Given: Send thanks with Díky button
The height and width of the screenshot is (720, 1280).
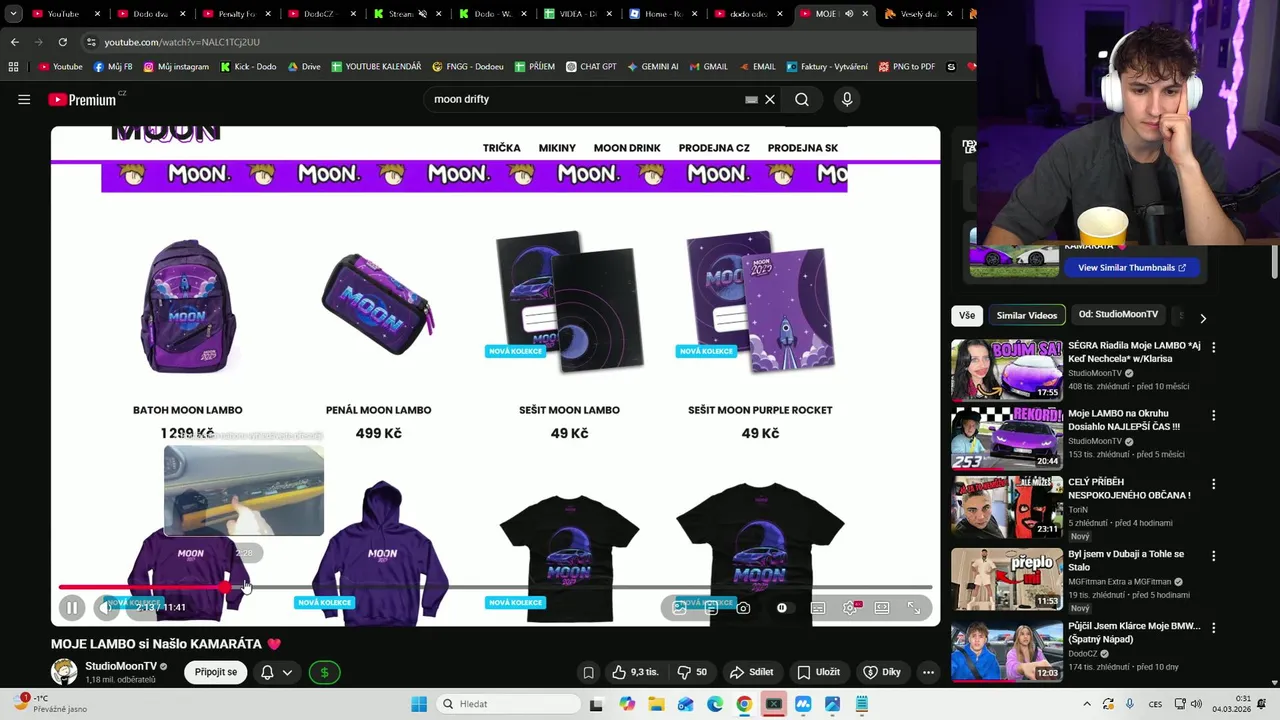Looking at the screenshot, I should pos(882,672).
